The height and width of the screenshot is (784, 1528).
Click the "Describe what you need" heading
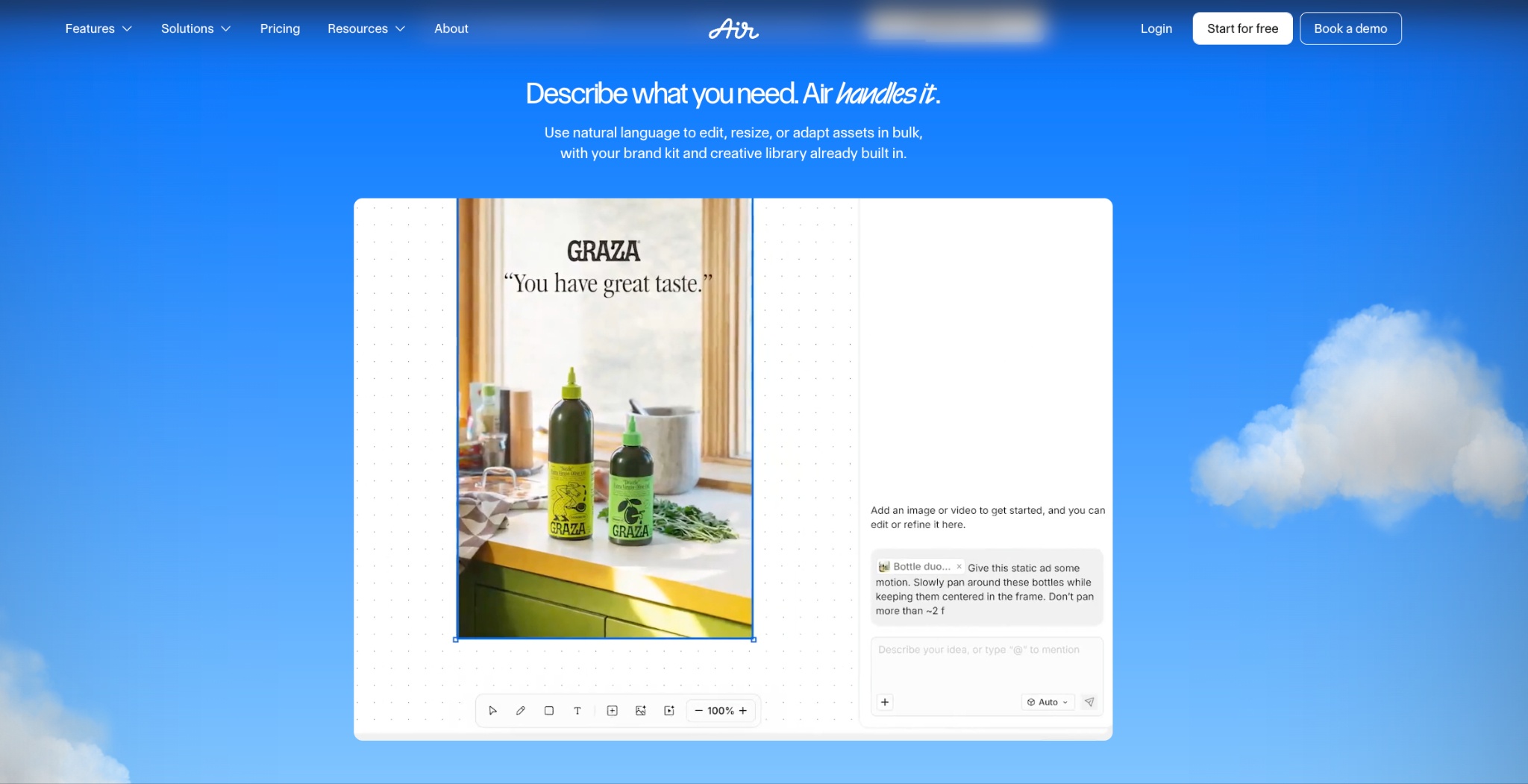pos(733,94)
